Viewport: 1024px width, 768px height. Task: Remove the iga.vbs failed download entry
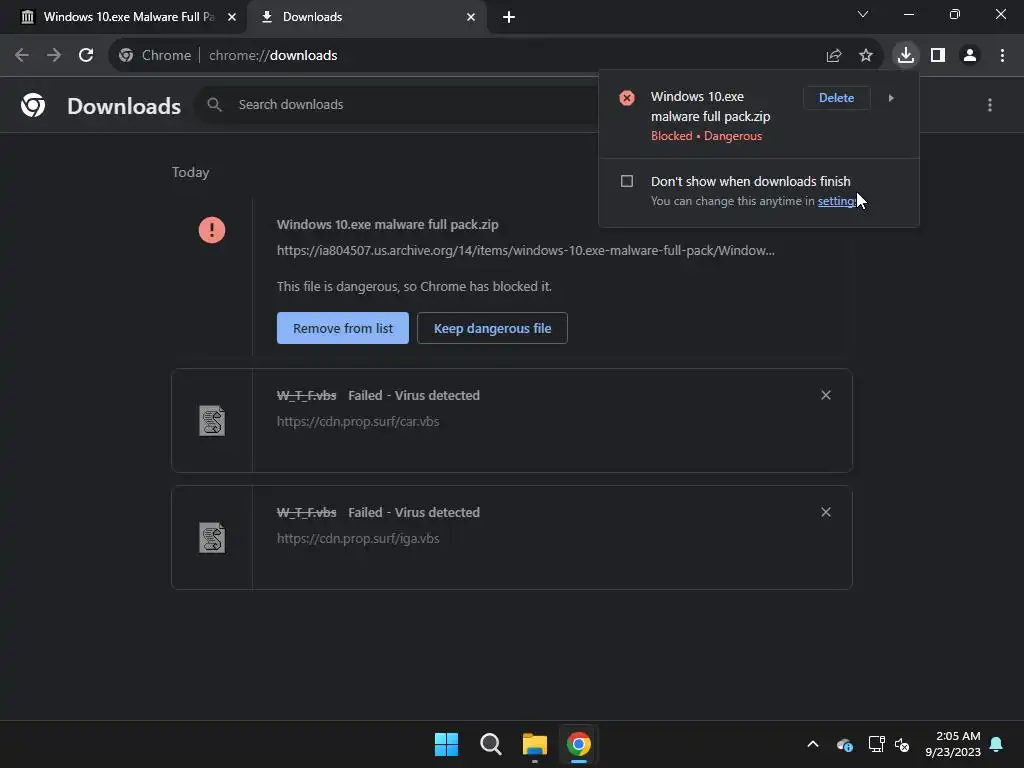point(826,512)
